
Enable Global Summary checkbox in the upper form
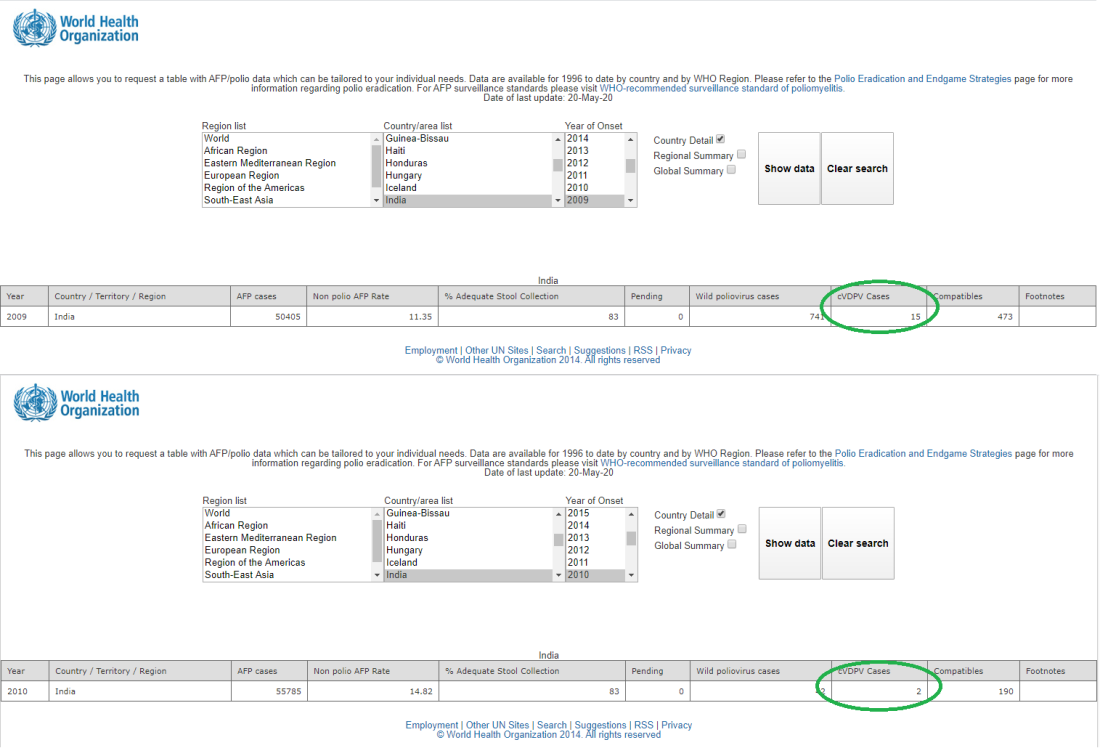click(x=731, y=170)
